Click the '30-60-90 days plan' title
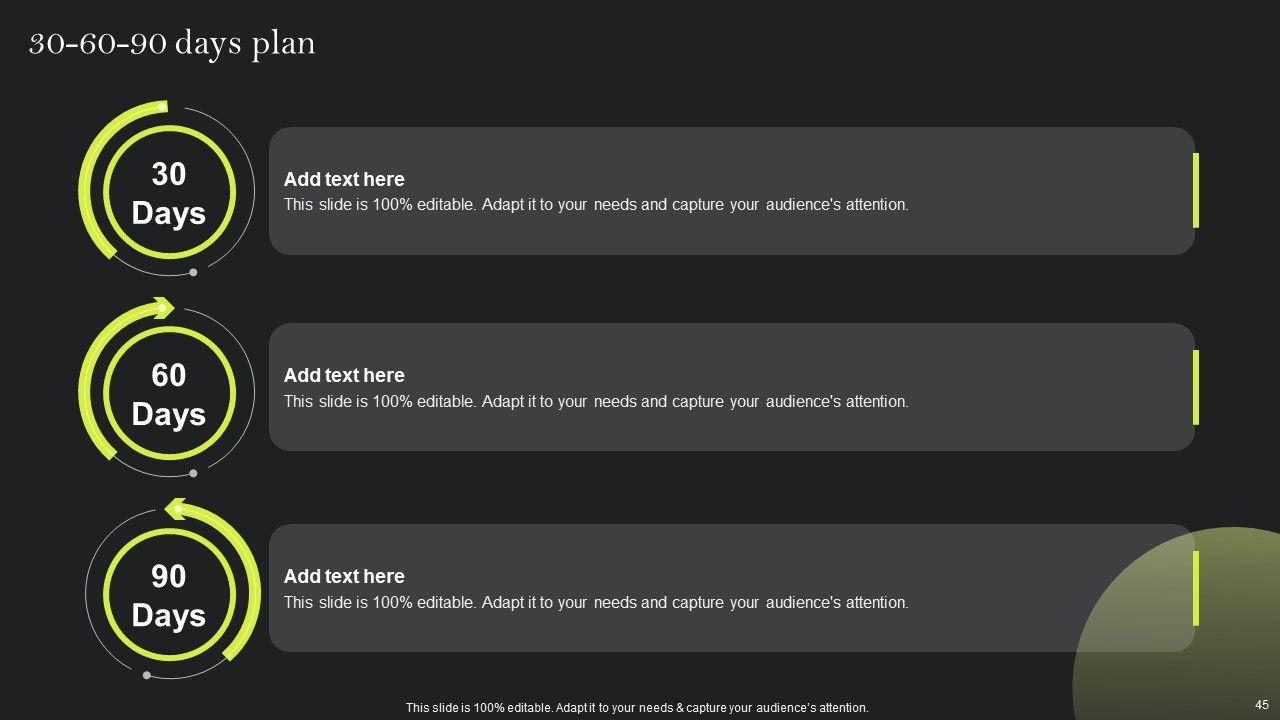1280x720 pixels. [172, 44]
